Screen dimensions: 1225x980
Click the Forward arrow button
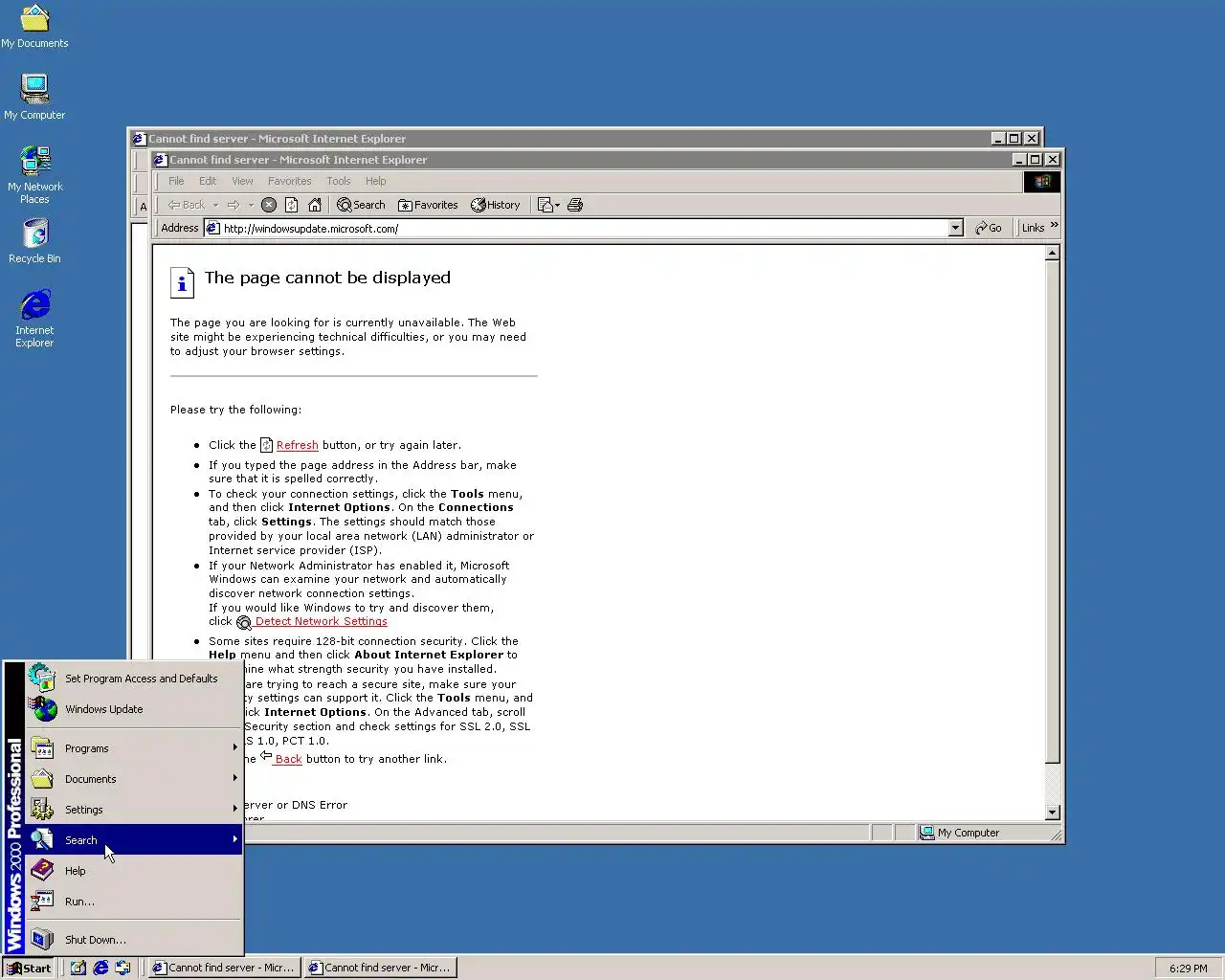tap(234, 205)
